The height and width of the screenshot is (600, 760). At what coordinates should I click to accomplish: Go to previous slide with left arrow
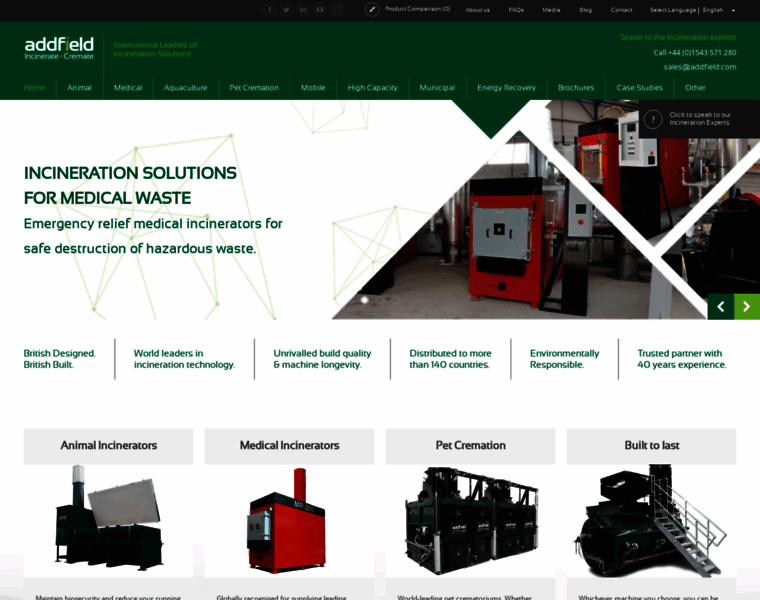[720, 307]
